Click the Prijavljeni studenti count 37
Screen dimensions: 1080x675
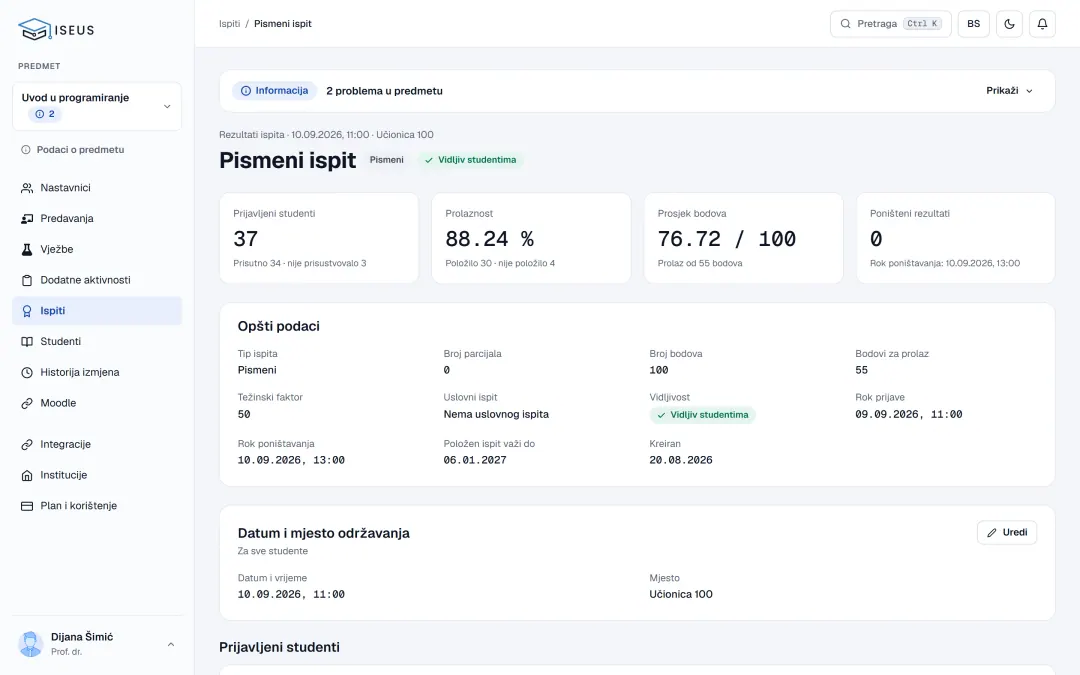246,239
